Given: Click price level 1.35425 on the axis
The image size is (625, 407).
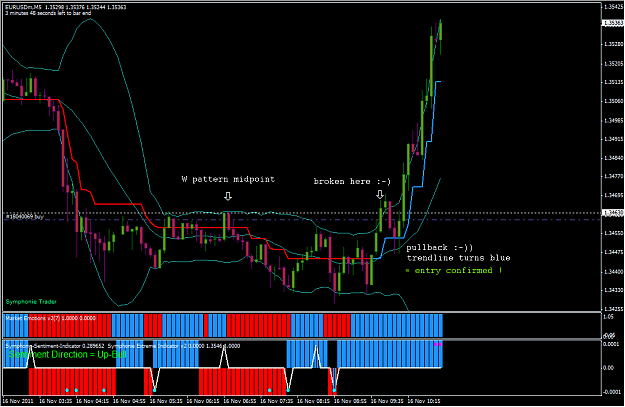Looking at the screenshot, I should [613, 7].
